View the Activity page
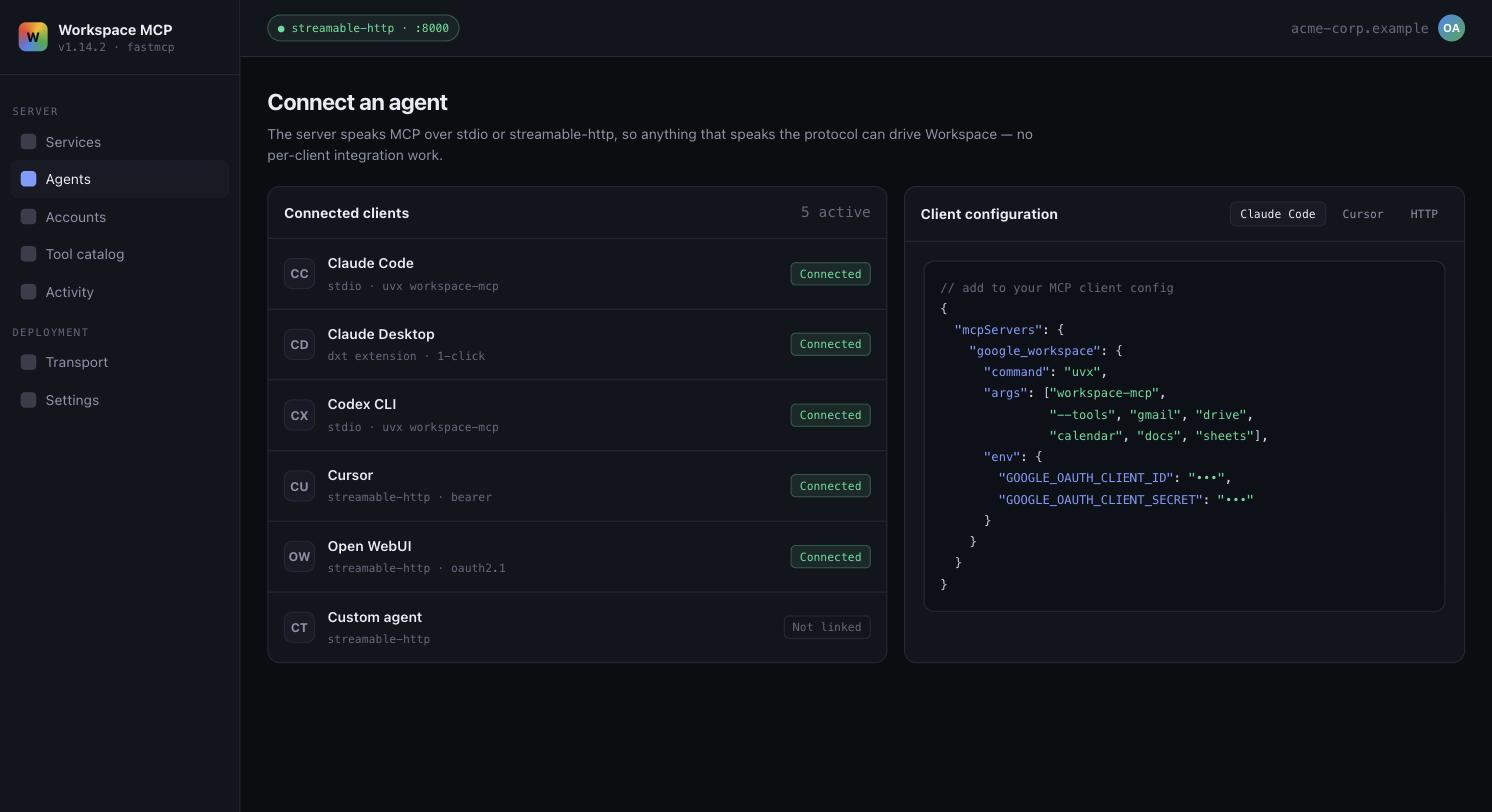The width and height of the screenshot is (1492, 812). tap(120, 292)
